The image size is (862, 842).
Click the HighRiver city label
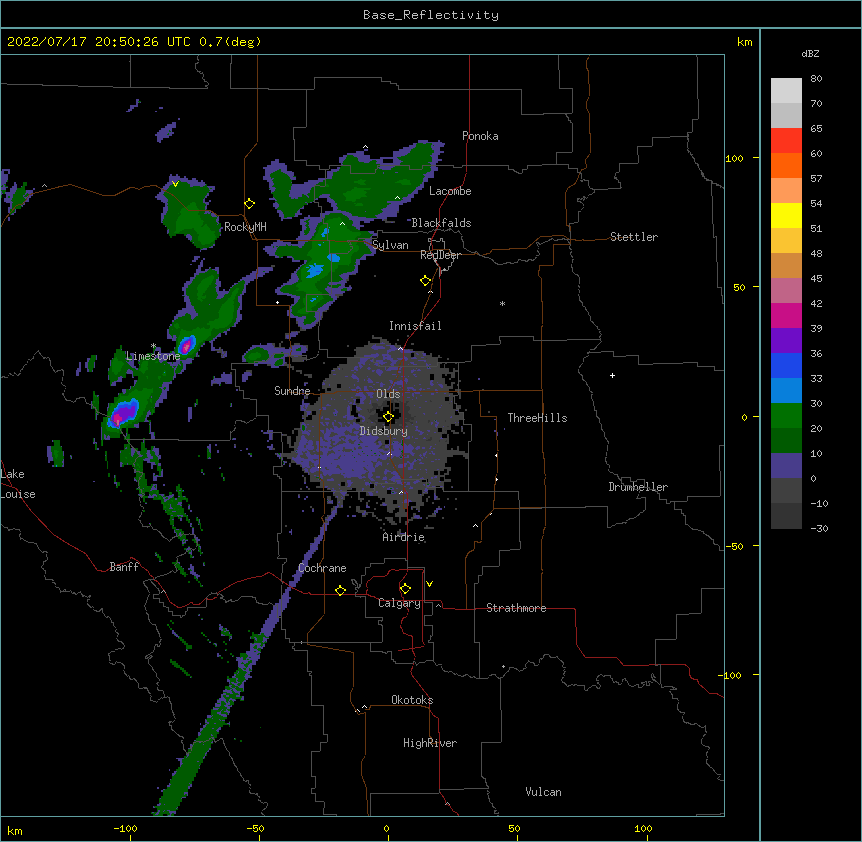(430, 743)
